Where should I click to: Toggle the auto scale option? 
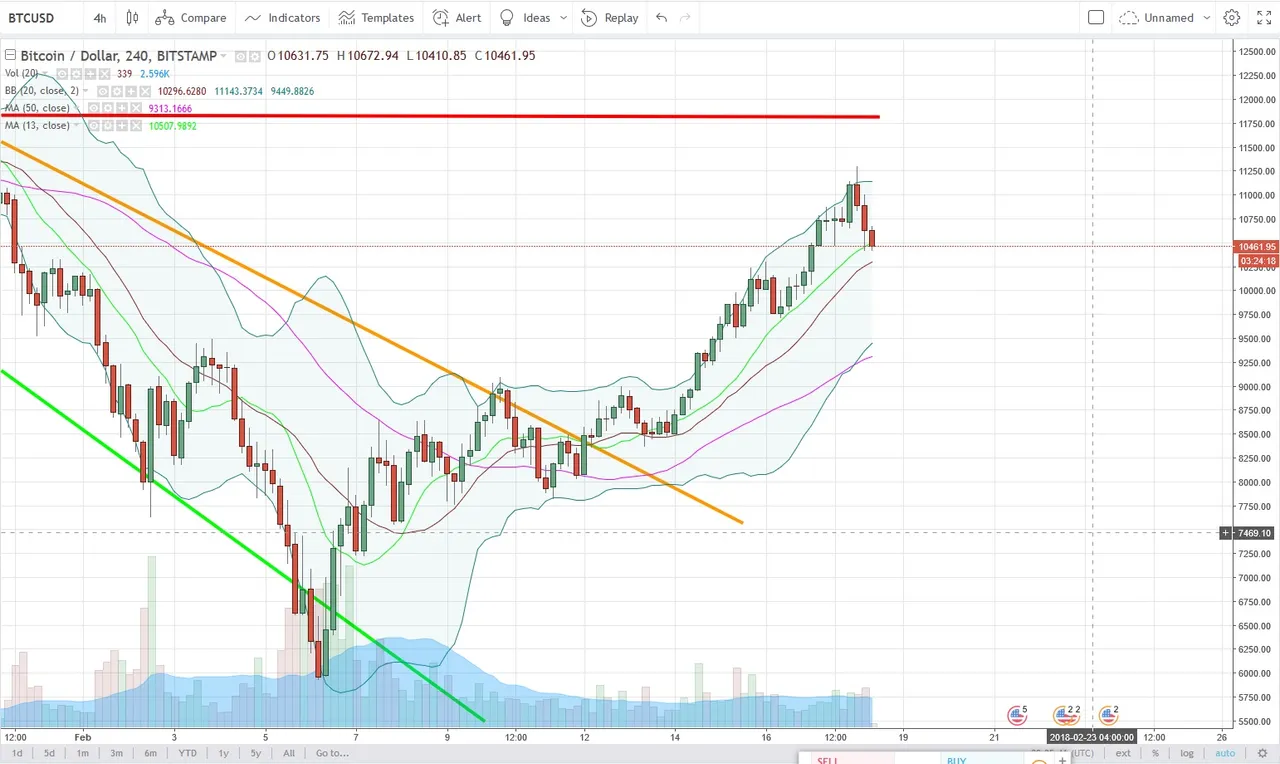tap(1225, 753)
